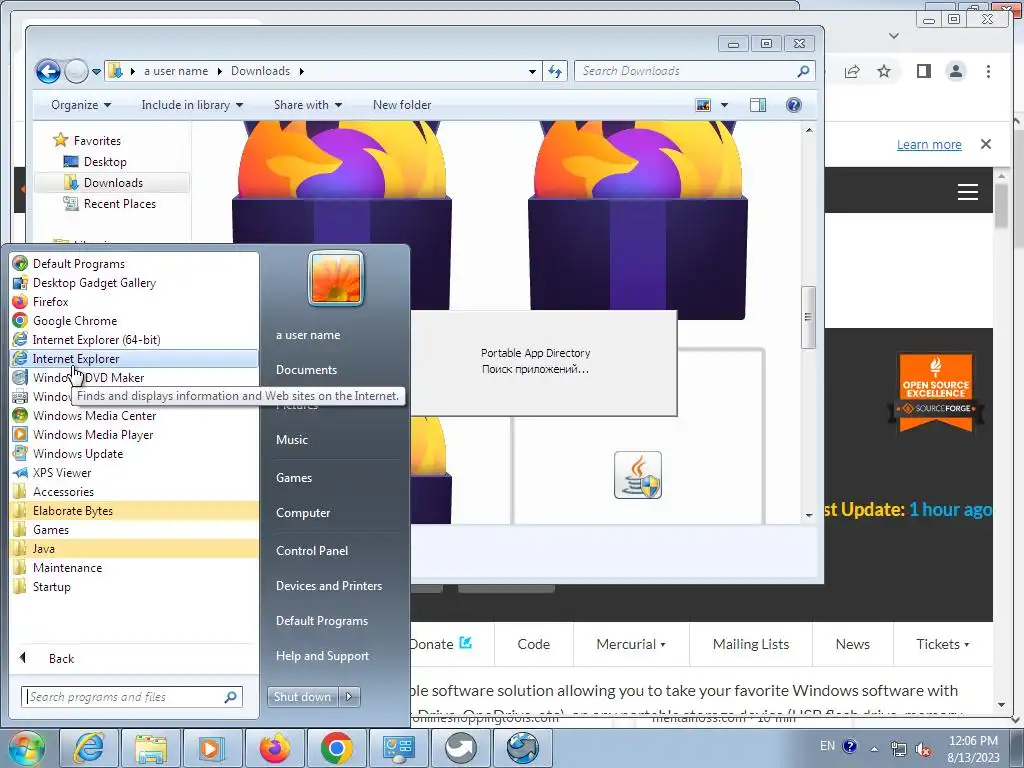Open the Shut down options arrow
Viewport: 1024px width, 768px height.
coord(349,697)
